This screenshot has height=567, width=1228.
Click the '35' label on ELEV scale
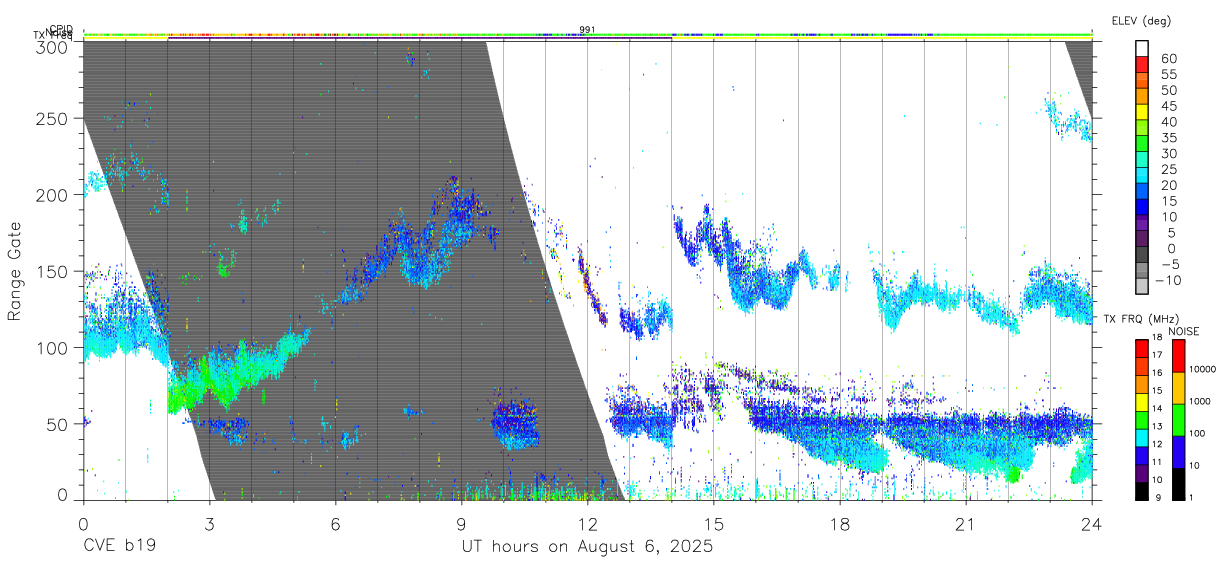1169,138
